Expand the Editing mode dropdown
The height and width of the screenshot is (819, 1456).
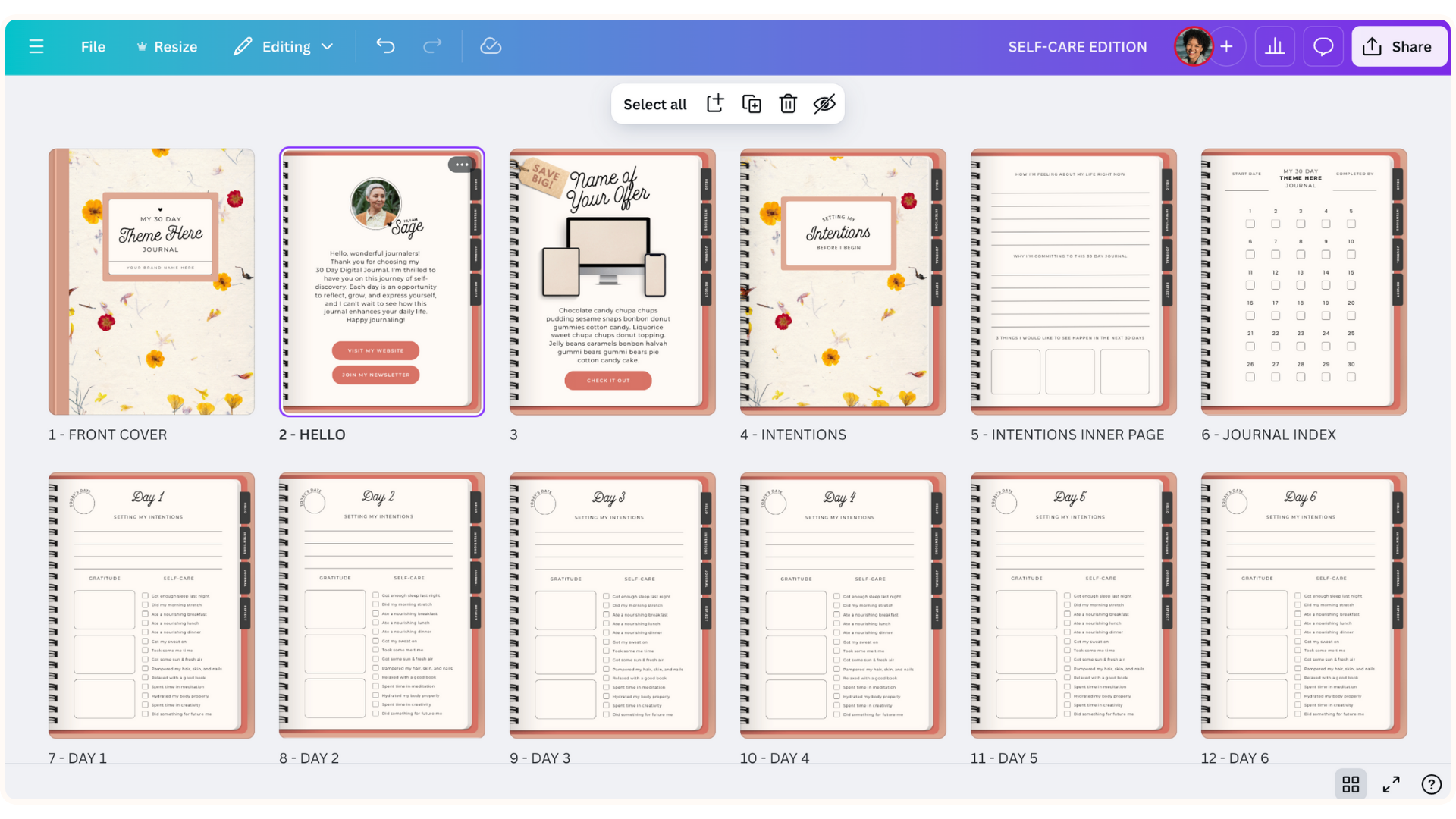coord(284,46)
